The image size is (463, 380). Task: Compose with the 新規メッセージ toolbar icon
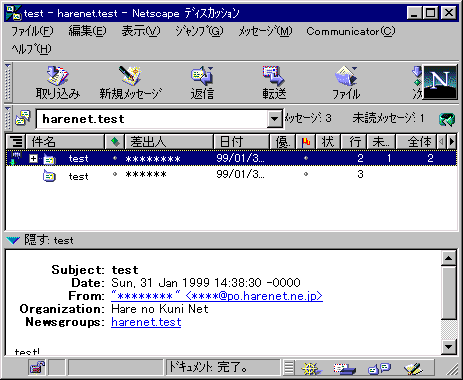point(130,82)
